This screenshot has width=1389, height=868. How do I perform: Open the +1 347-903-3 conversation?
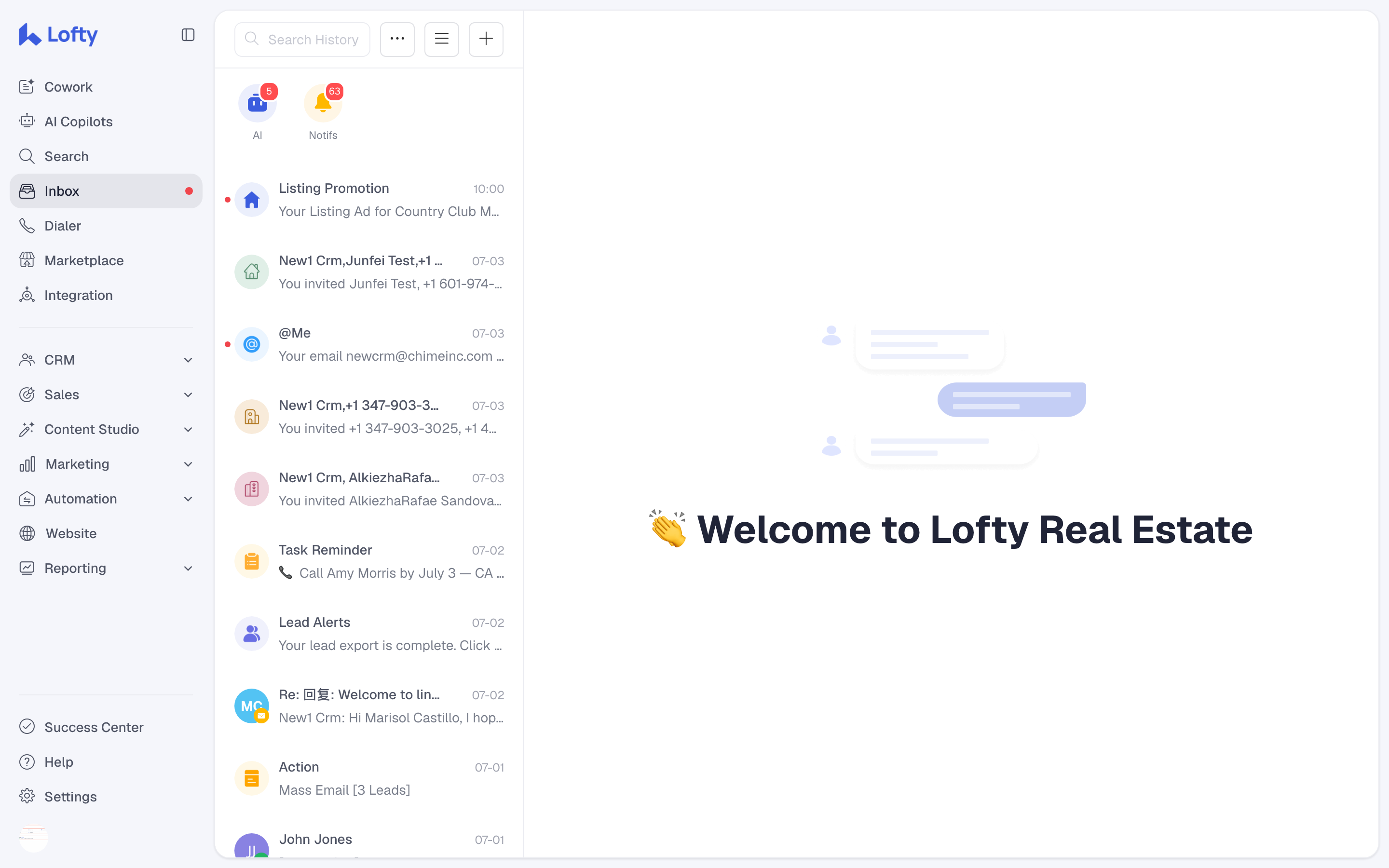pyautogui.click(x=369, y=417)
